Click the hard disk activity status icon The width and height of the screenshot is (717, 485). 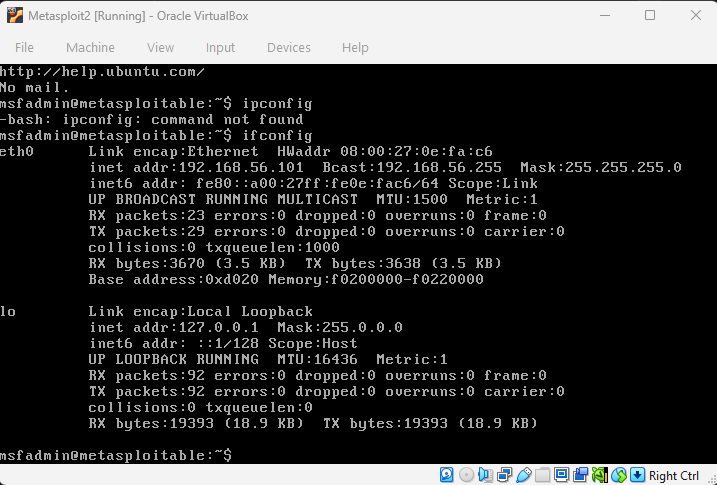coord(447,475)
